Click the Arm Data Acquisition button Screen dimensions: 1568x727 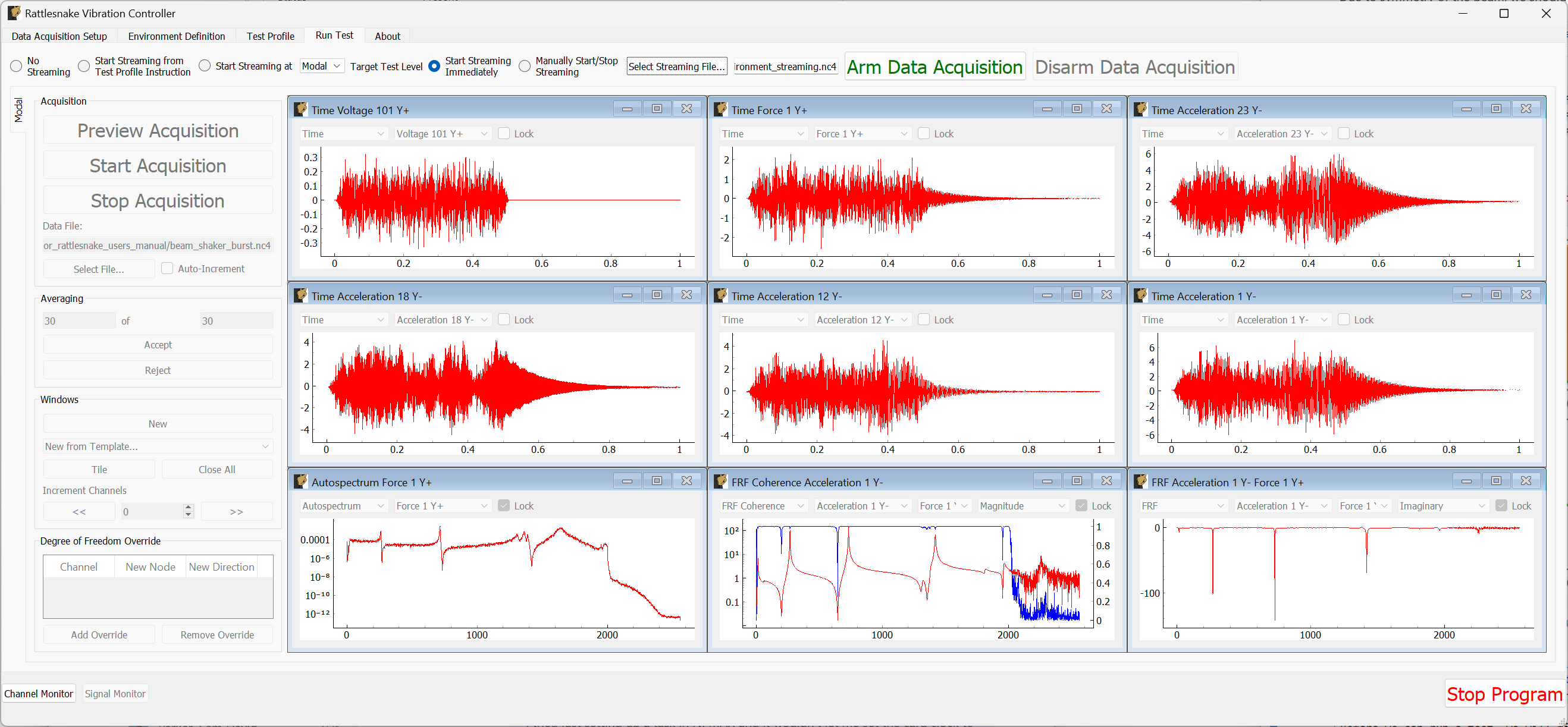(x=935, y=67)
